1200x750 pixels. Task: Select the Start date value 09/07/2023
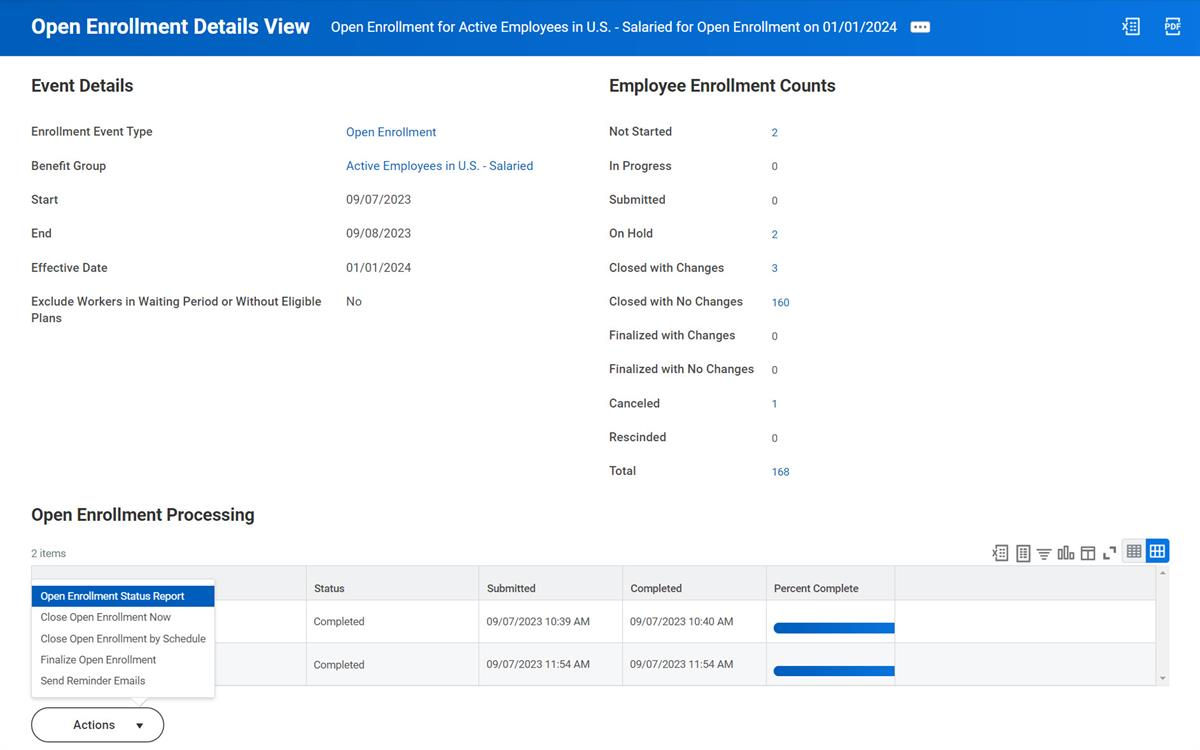(378, 200)
